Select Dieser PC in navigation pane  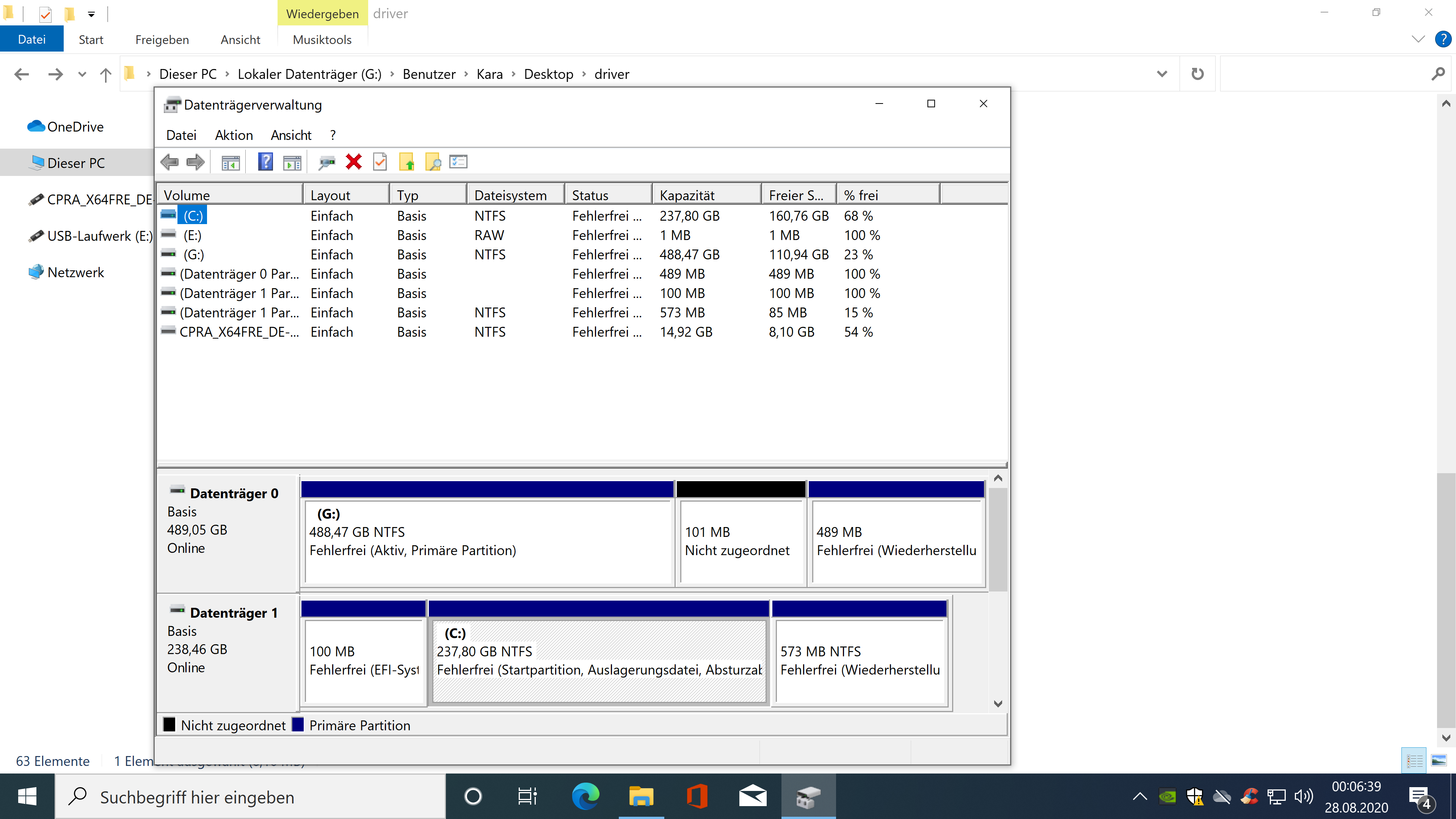[76, 163]
